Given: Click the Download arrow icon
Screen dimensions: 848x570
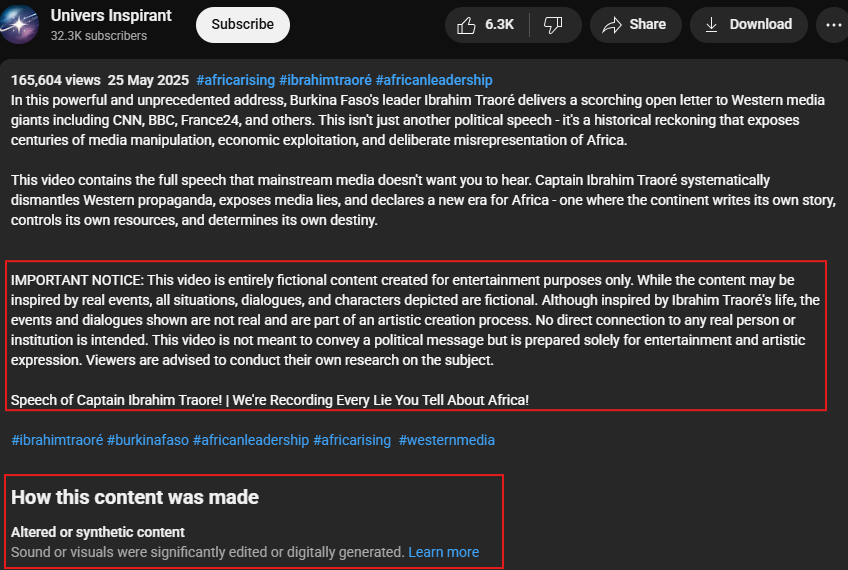Looking at the screenshot, I should coord(711,24).
